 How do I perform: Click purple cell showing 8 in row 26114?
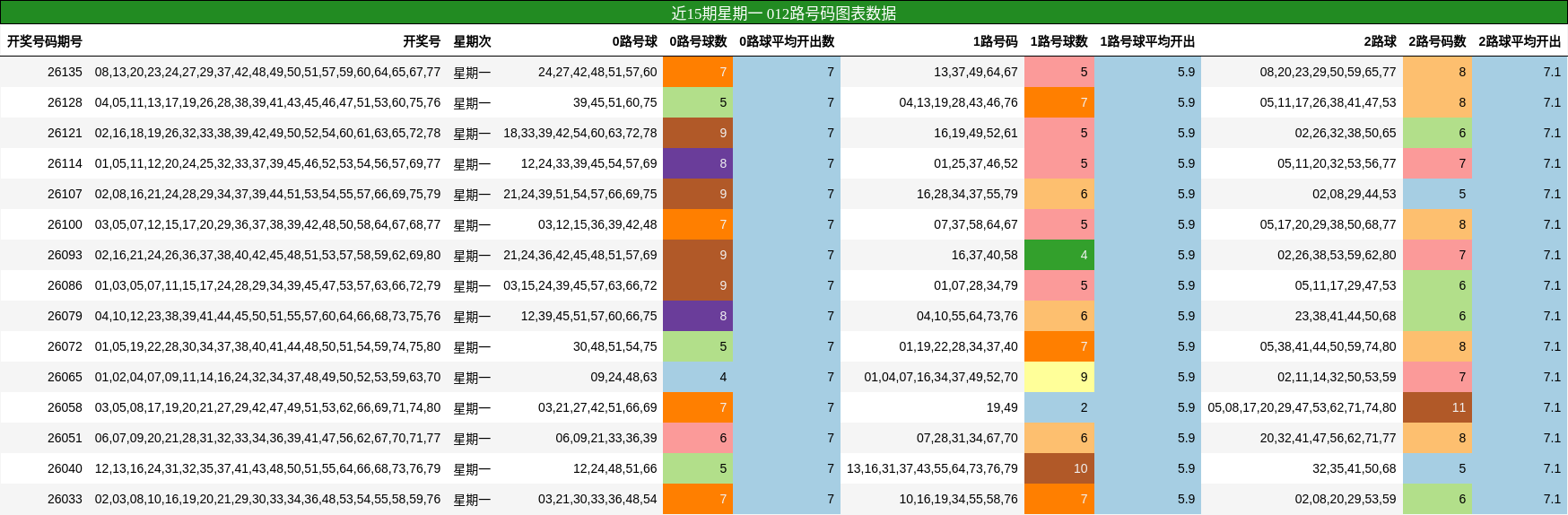(x=698, y=163)
